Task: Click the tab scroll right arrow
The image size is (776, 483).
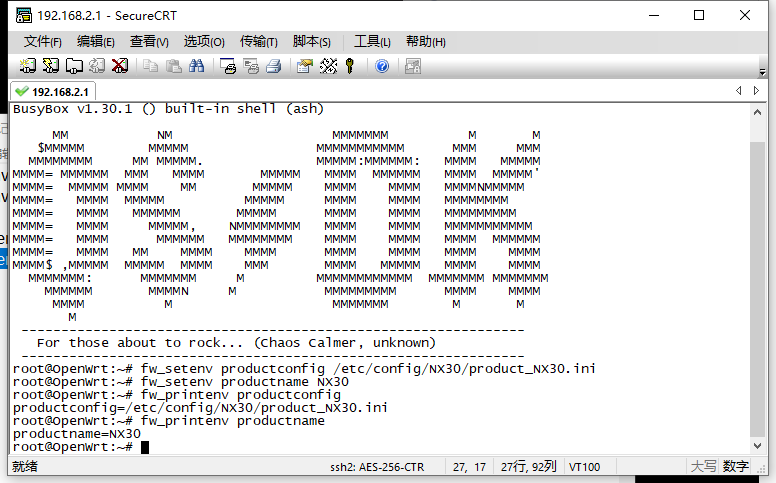Action: (756, 91)
